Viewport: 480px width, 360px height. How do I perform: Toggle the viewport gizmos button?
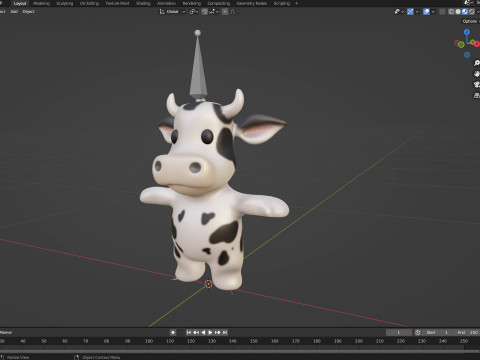(410, 12)
